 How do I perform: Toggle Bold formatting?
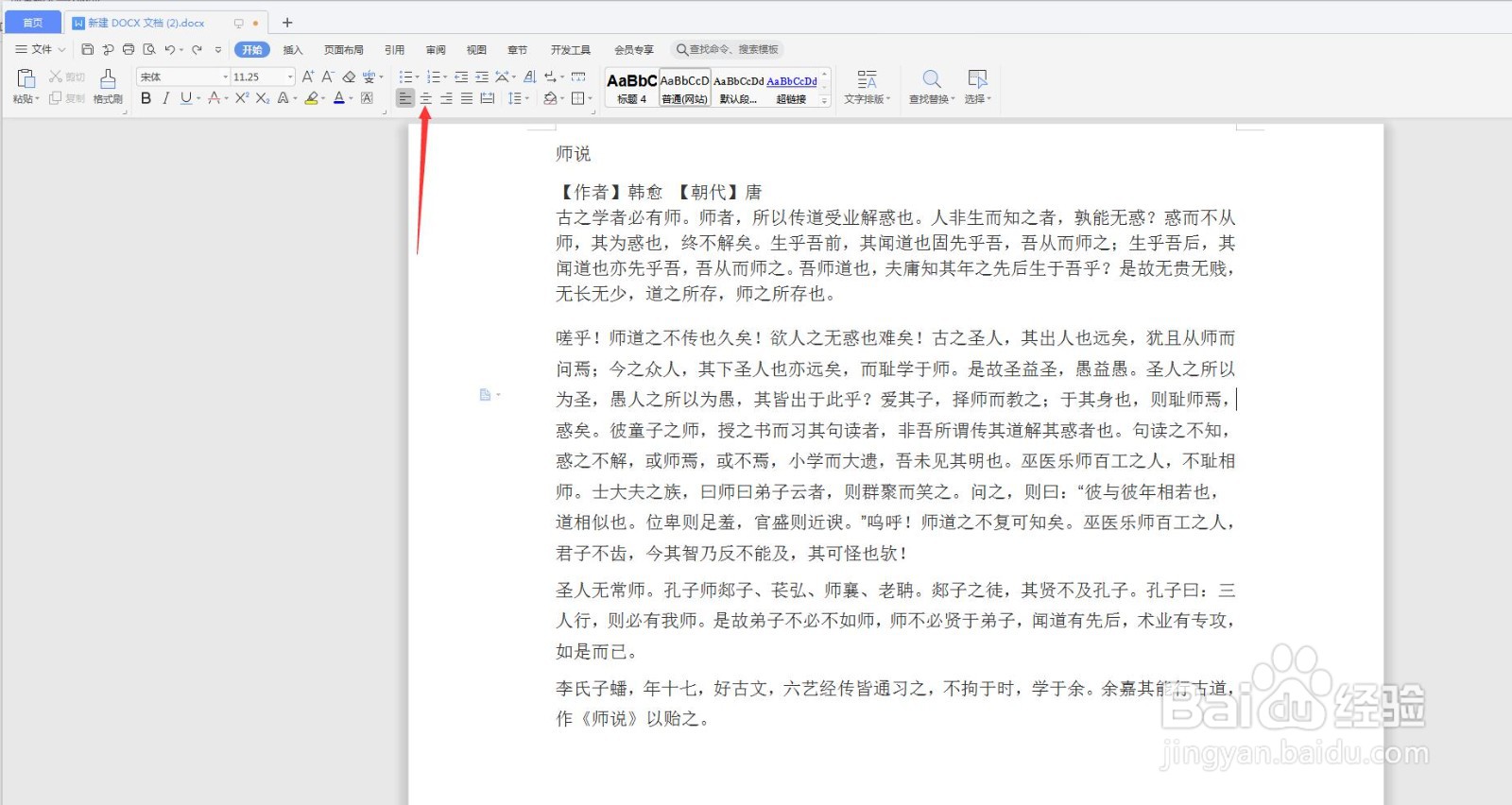146,98
